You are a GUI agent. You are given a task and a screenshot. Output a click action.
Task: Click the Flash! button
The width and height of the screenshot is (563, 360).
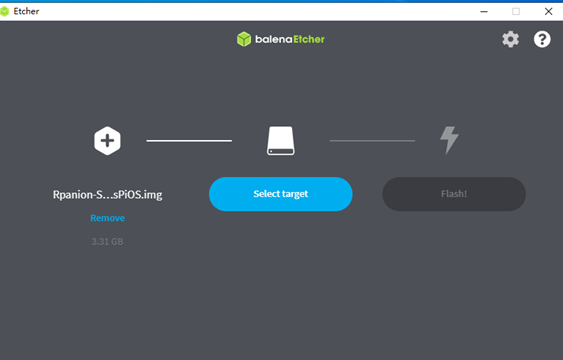pos(454,194)
